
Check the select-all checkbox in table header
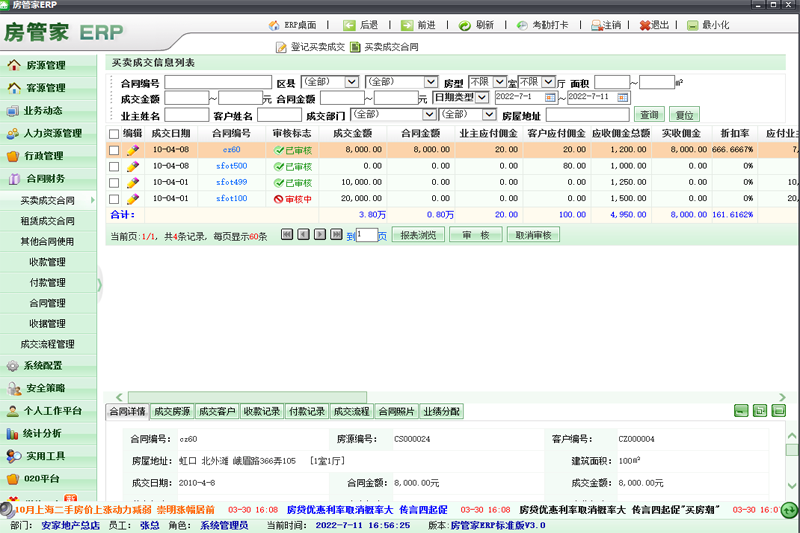point(114,133)
